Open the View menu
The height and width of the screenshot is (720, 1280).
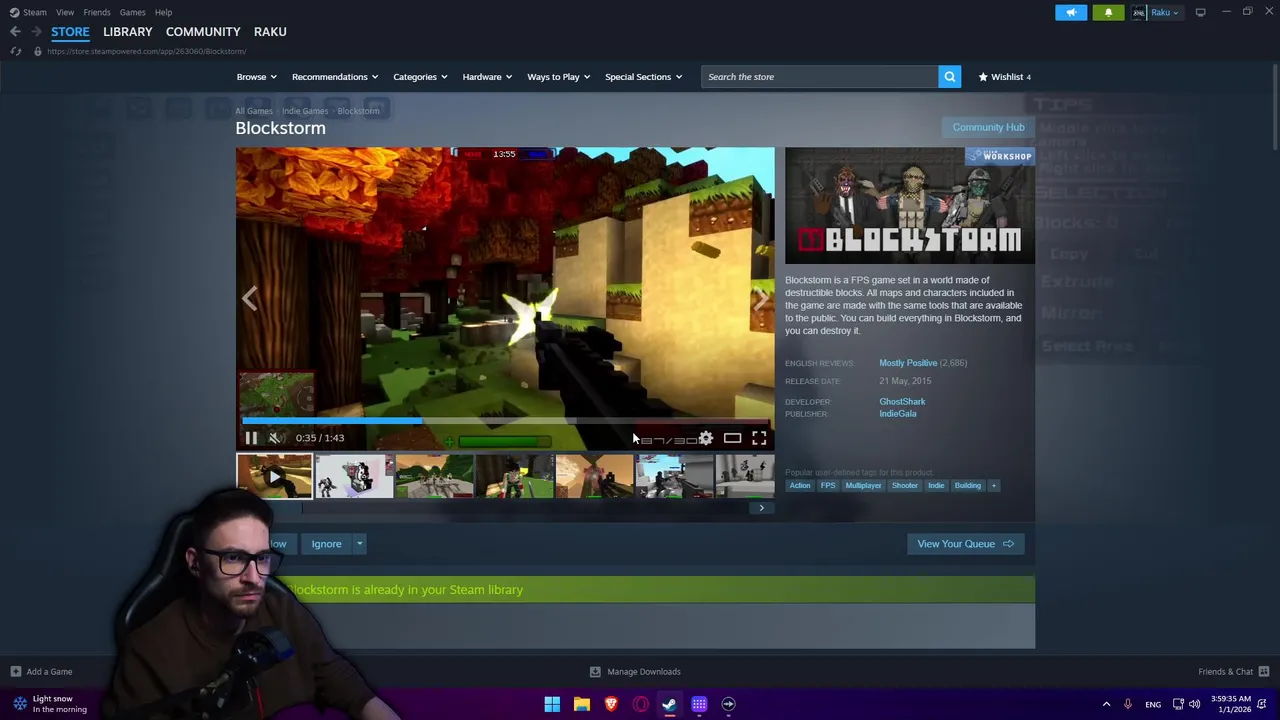coord(65,12)
